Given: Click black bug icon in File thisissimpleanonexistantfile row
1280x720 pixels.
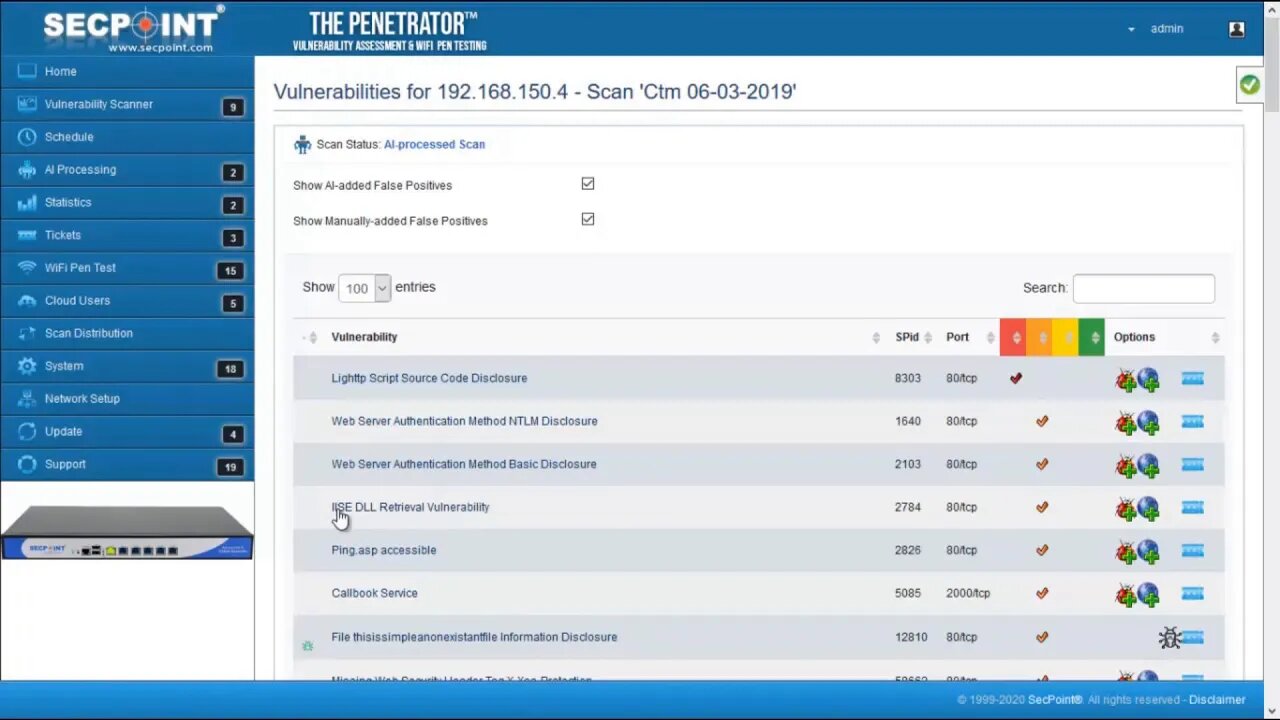Looking at the screenshot, I should 1169,637.
